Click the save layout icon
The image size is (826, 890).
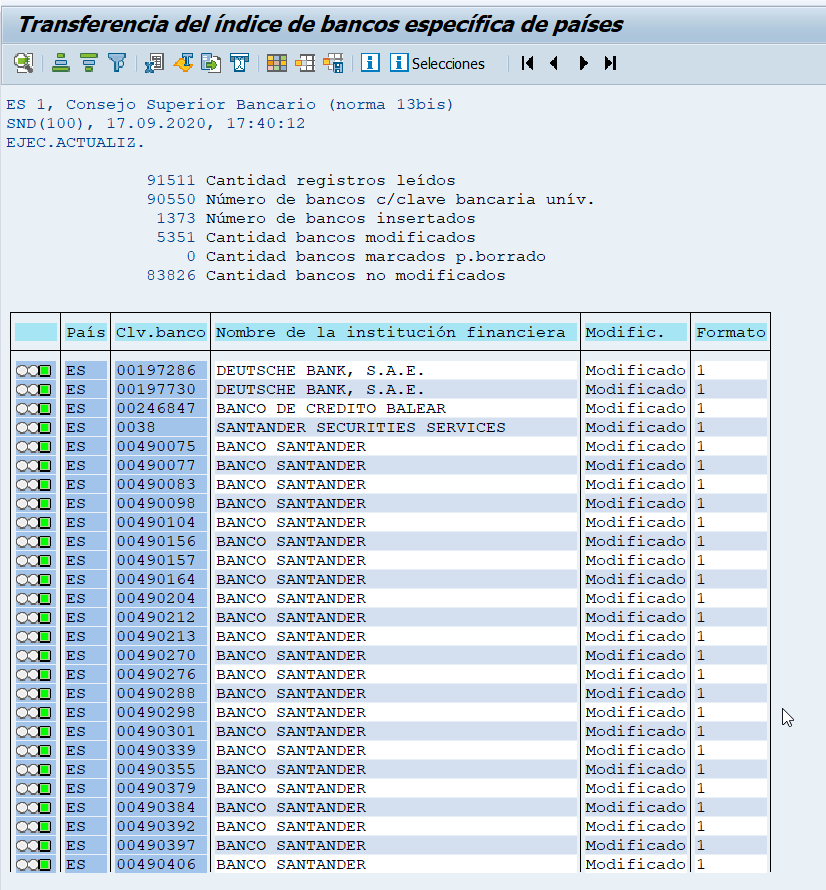(333, 63)
